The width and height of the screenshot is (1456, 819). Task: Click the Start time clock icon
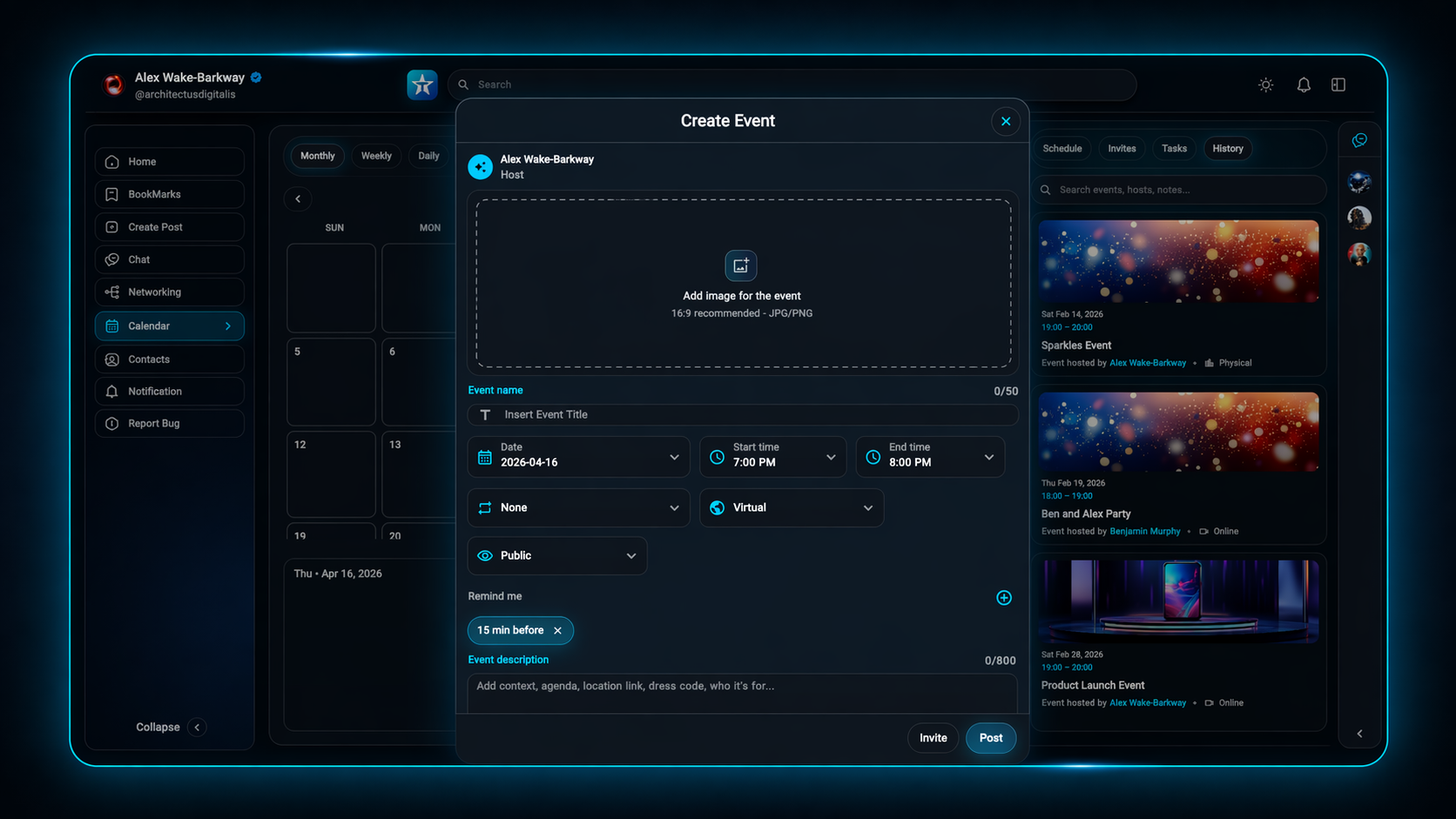click(717, 458)
